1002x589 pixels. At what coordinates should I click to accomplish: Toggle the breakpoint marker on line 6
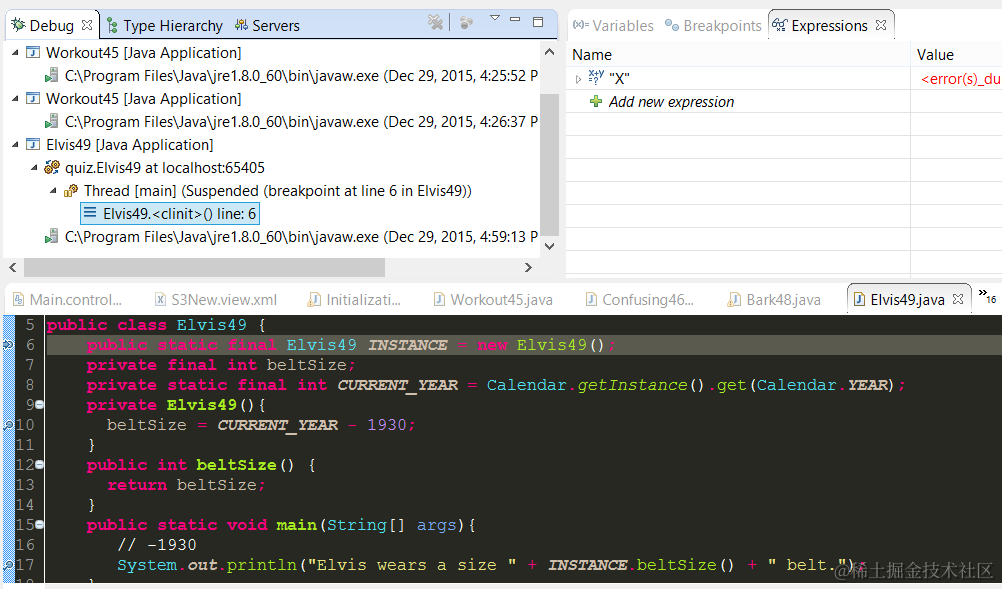(8, 345)
